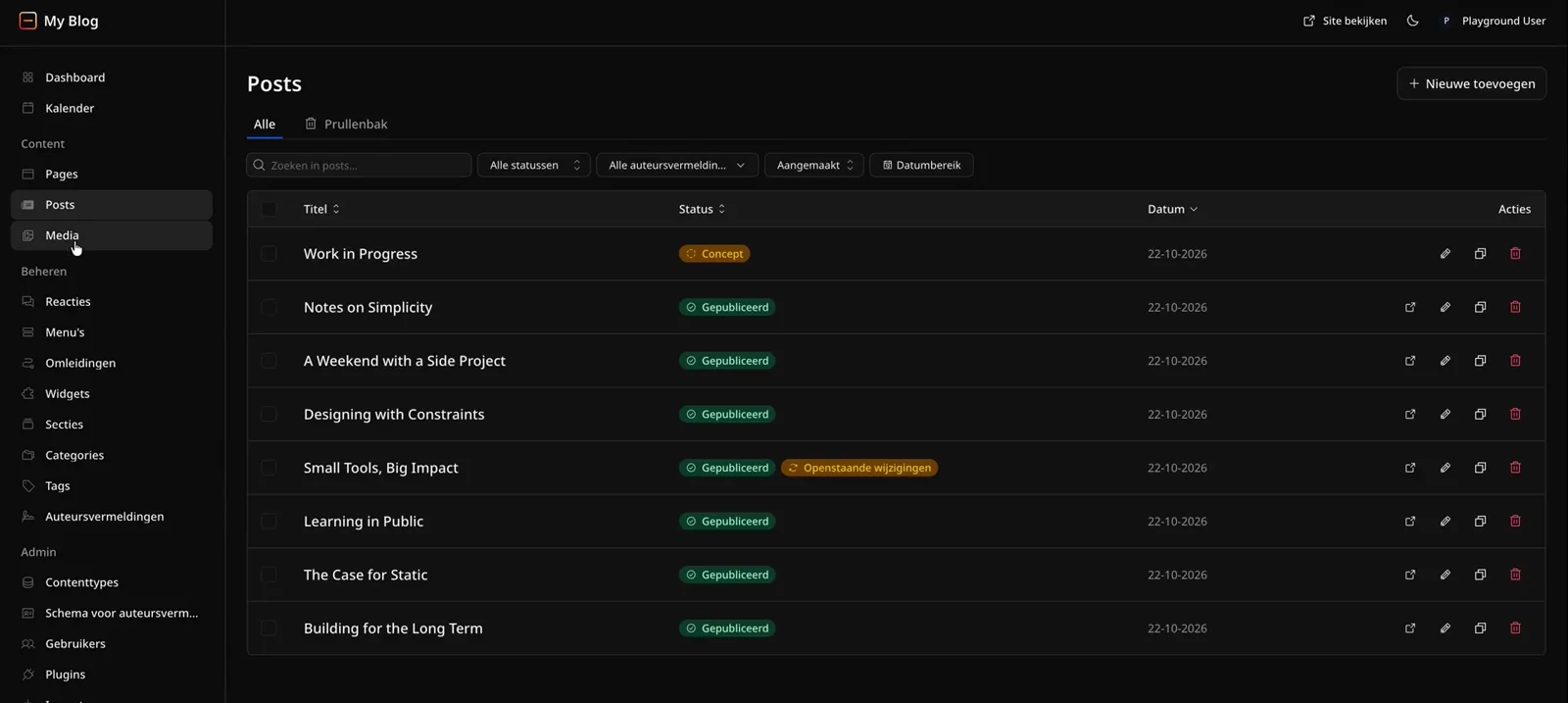Open the Aangemaakt sort dropdown
The height and width of the screenshot is (703, 1568).
coord(814,165)
